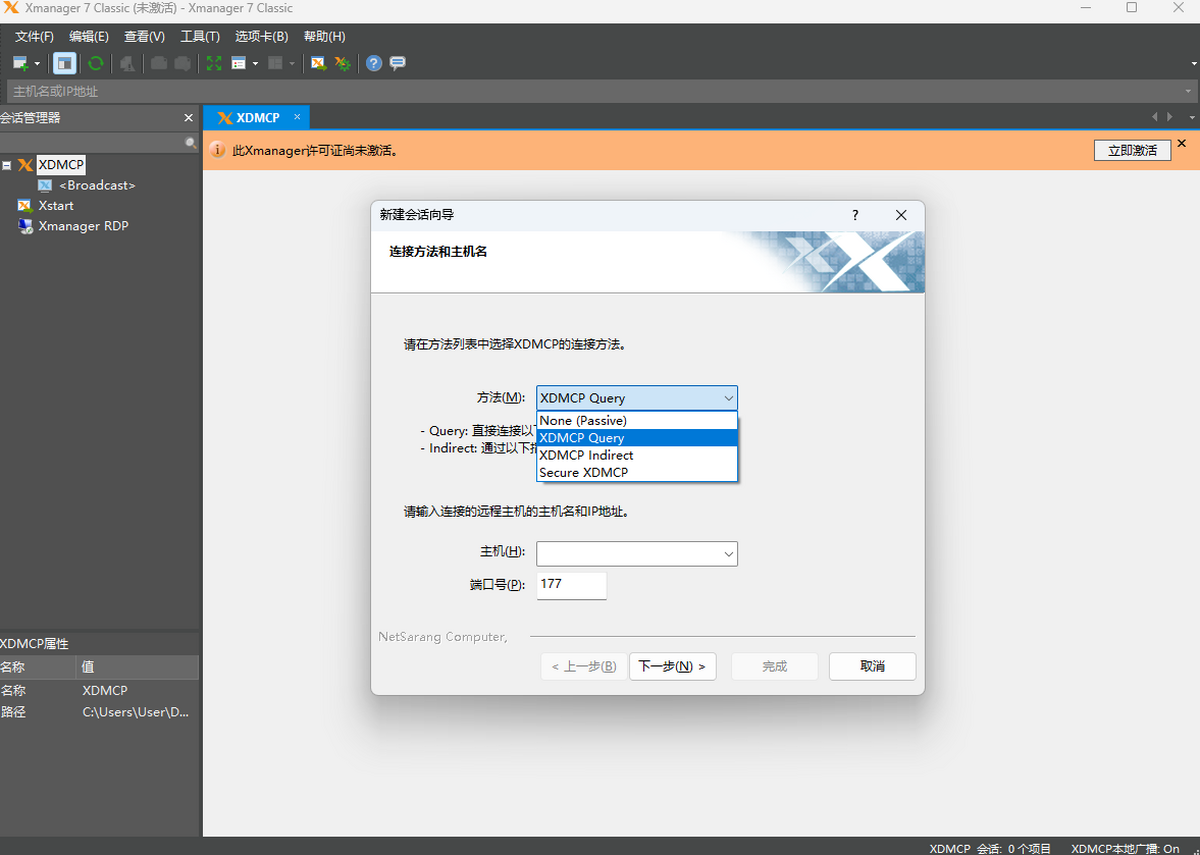
Task: Click the wizard help question mark
Action: [x=855, y=215]
